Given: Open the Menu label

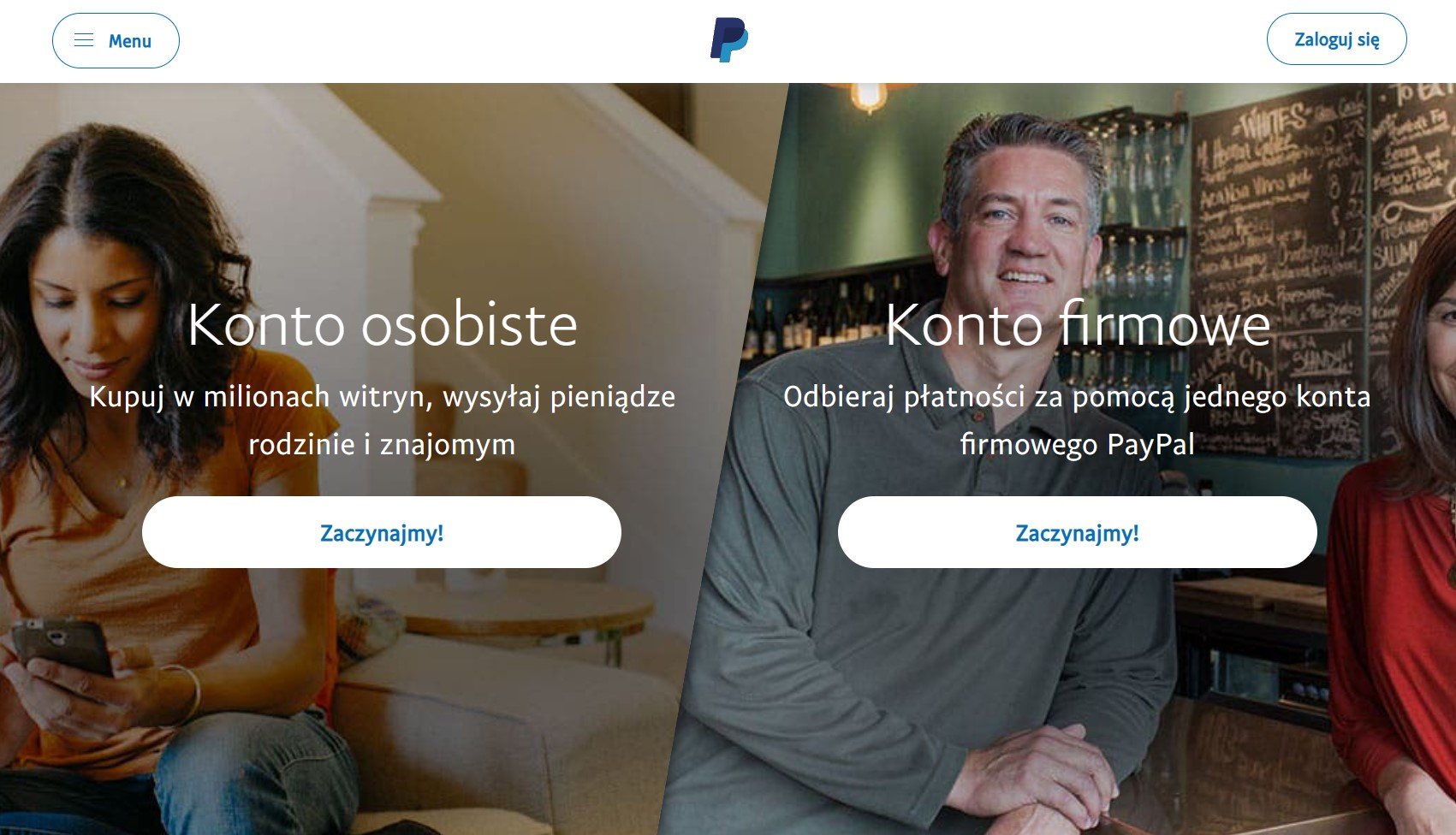Looking at the screenshot, I should point(129,41).
